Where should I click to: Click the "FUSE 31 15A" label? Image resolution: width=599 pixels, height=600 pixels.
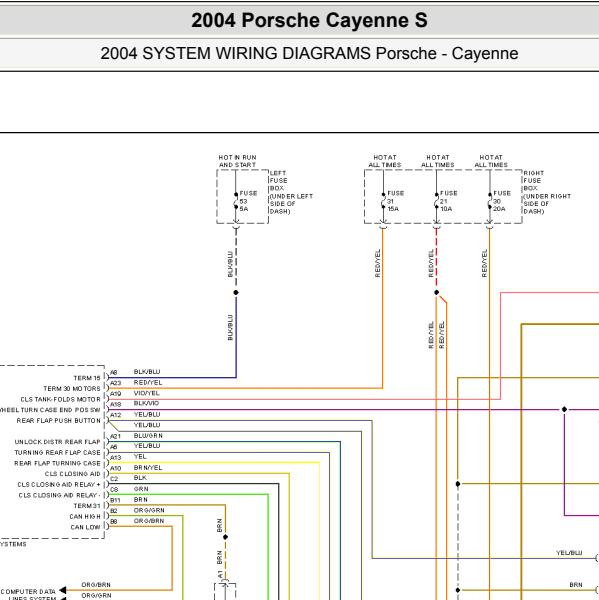click(395, 201)
